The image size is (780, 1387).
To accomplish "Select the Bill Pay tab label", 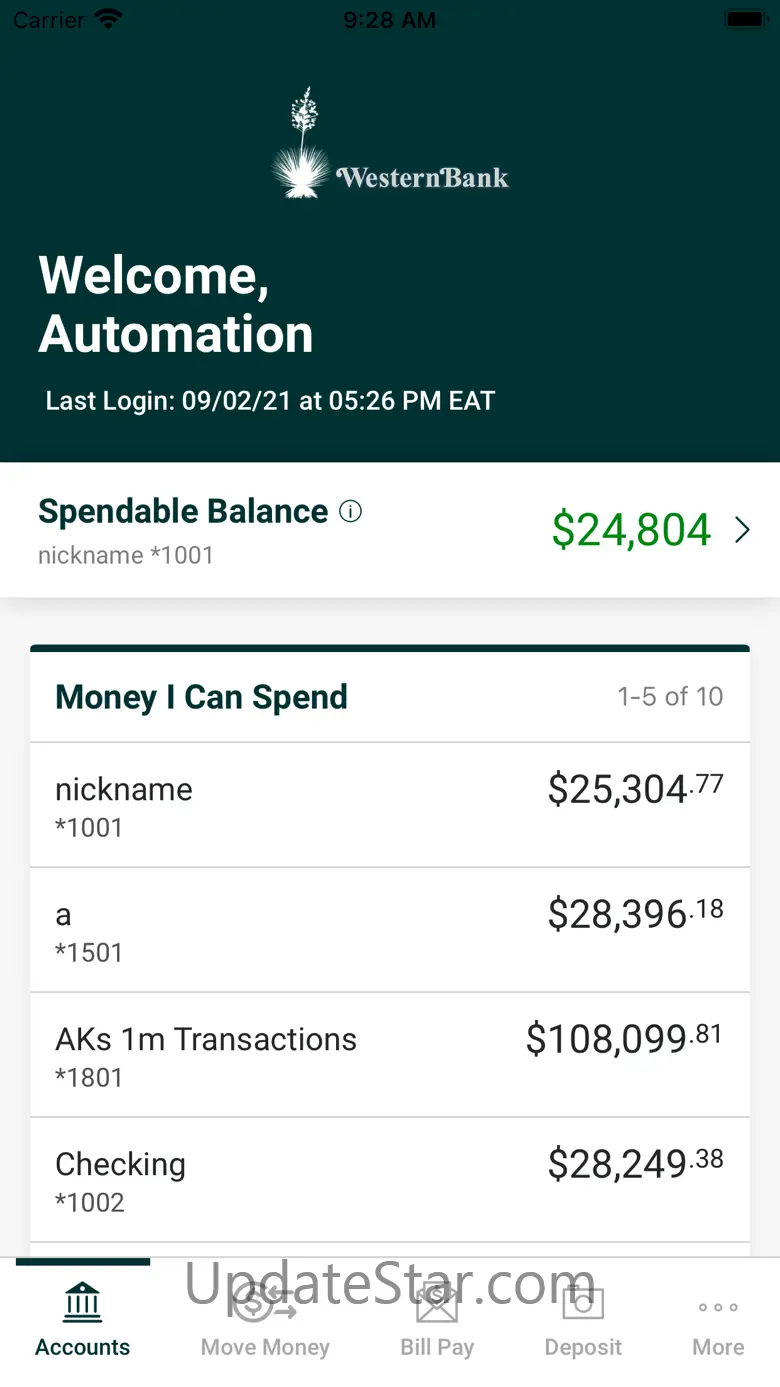I will (437, 1347).
